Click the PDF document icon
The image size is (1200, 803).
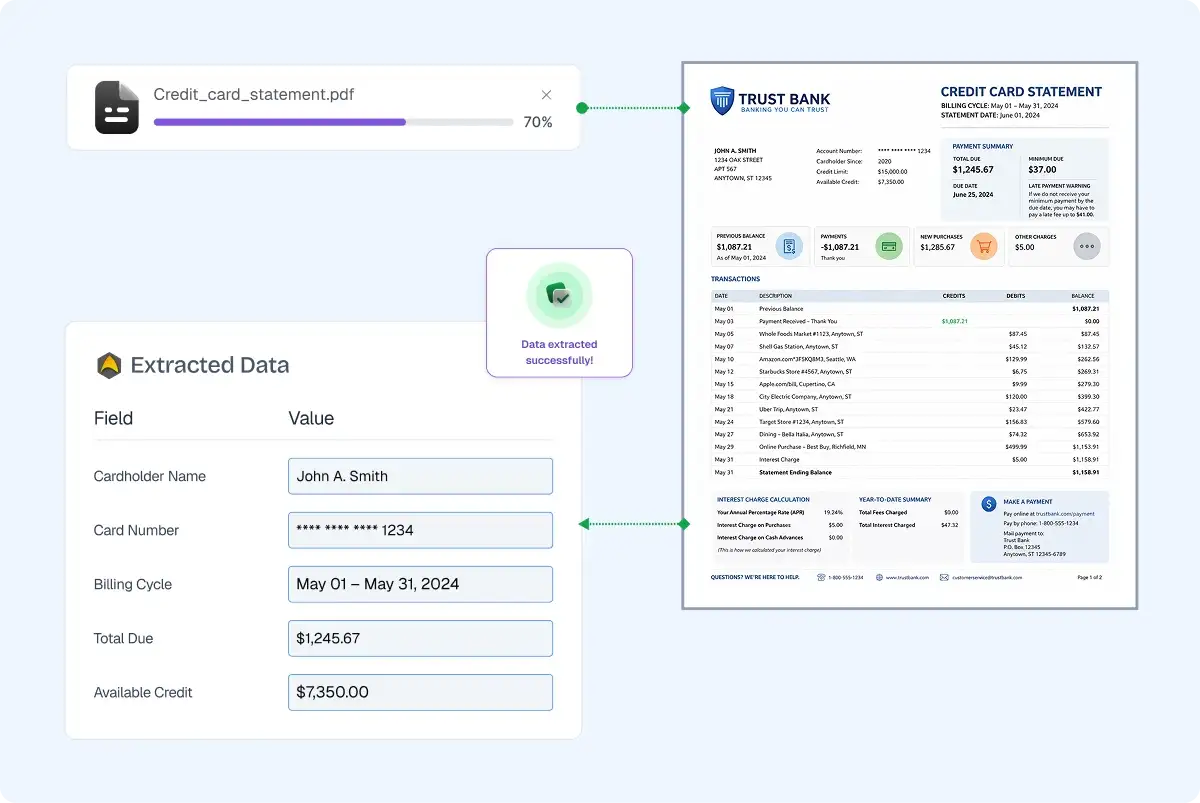116,106
